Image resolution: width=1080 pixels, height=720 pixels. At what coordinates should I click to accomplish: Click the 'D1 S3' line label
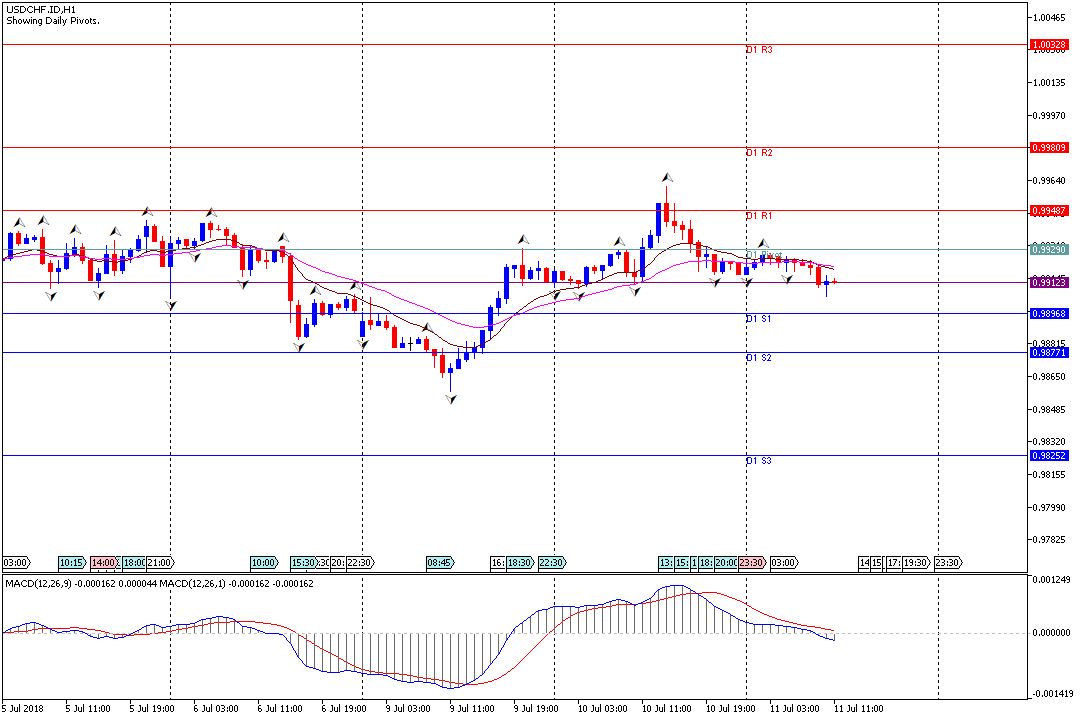tap(759, 461)
